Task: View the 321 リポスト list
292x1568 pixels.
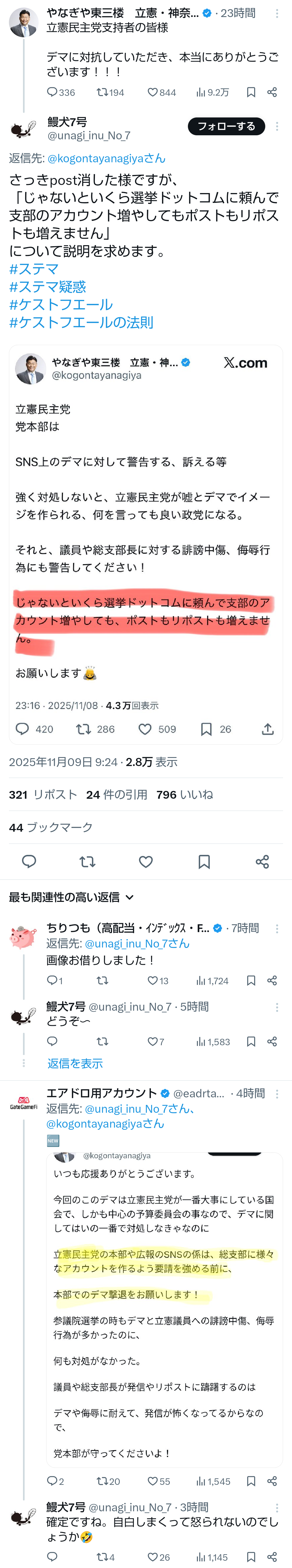Action: 43,794
